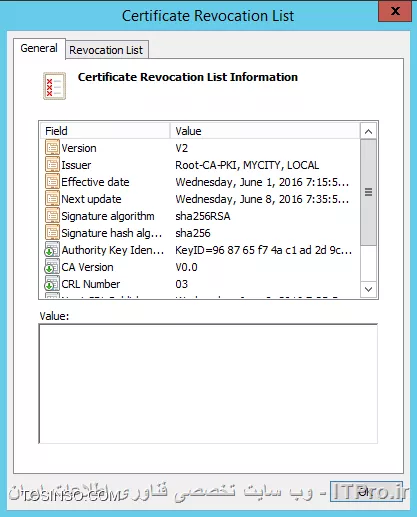
Task: Select the Effective date field icon
Action: point(52,182)
